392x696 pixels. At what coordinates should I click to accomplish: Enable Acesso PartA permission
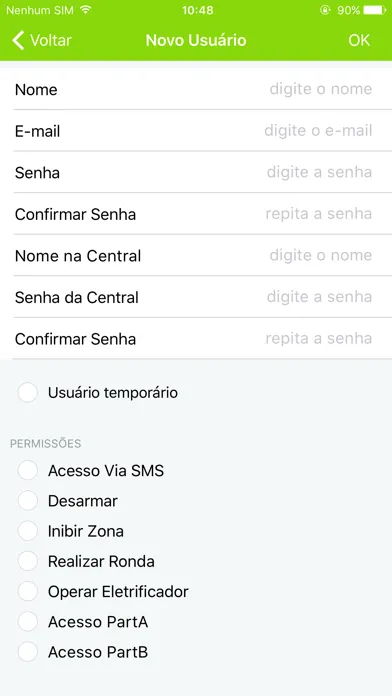[28, 622]
